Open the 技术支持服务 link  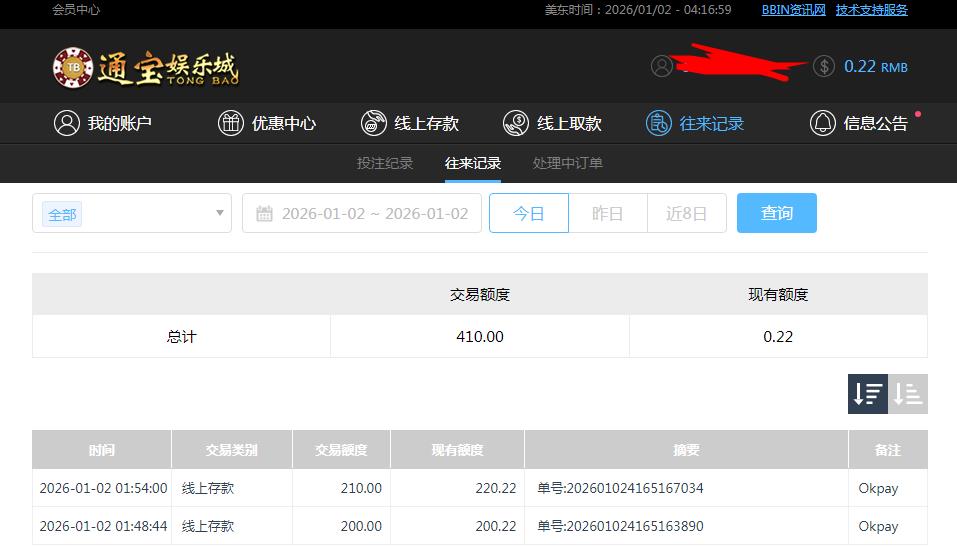(x=872, y=10)
